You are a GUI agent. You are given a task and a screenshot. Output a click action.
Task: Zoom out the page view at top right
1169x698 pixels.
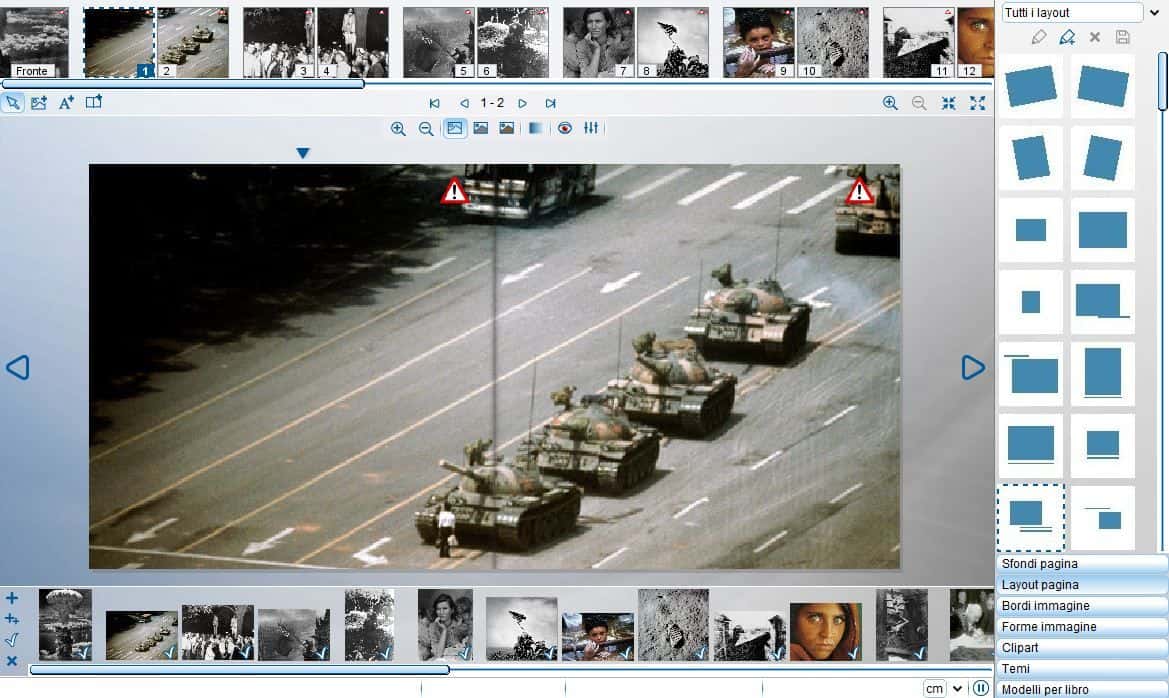click(919, 104)
